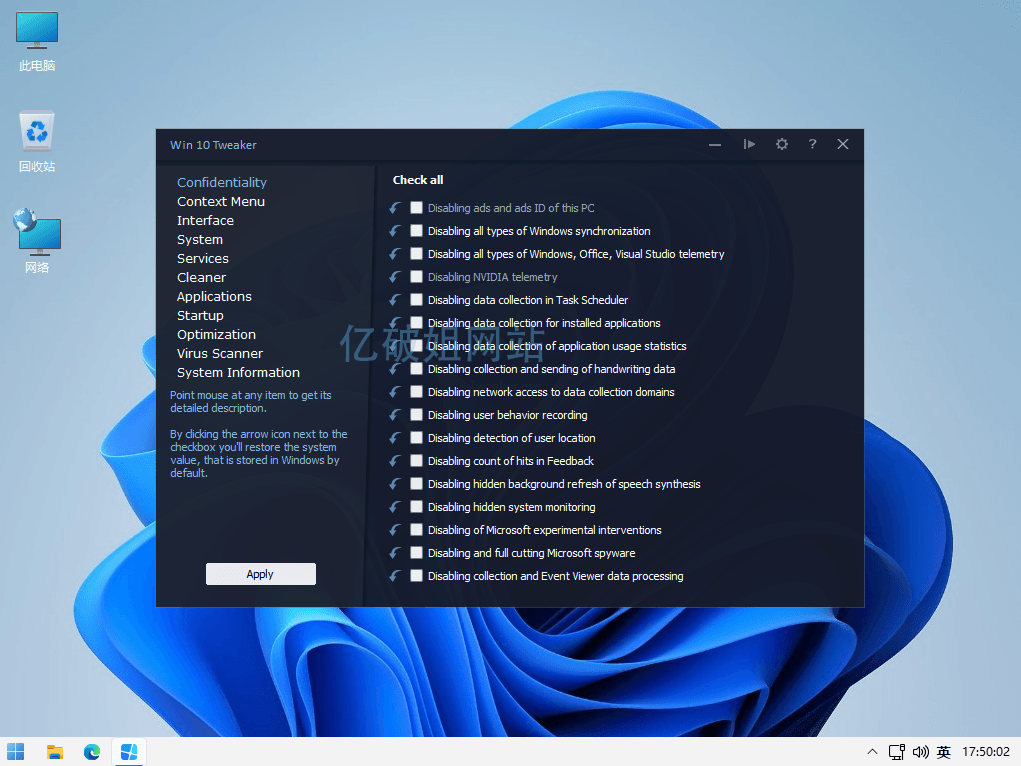1021x766 pixels.
Task: Restore default for NVIDIA telemetry arrow icon
Action: click(395, 277)
